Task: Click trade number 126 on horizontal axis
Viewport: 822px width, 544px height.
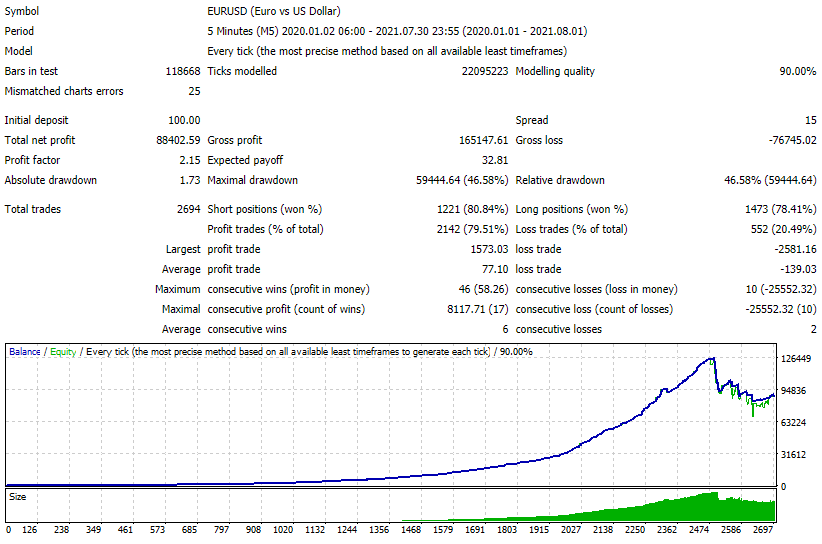Action: tap(29, 530)
